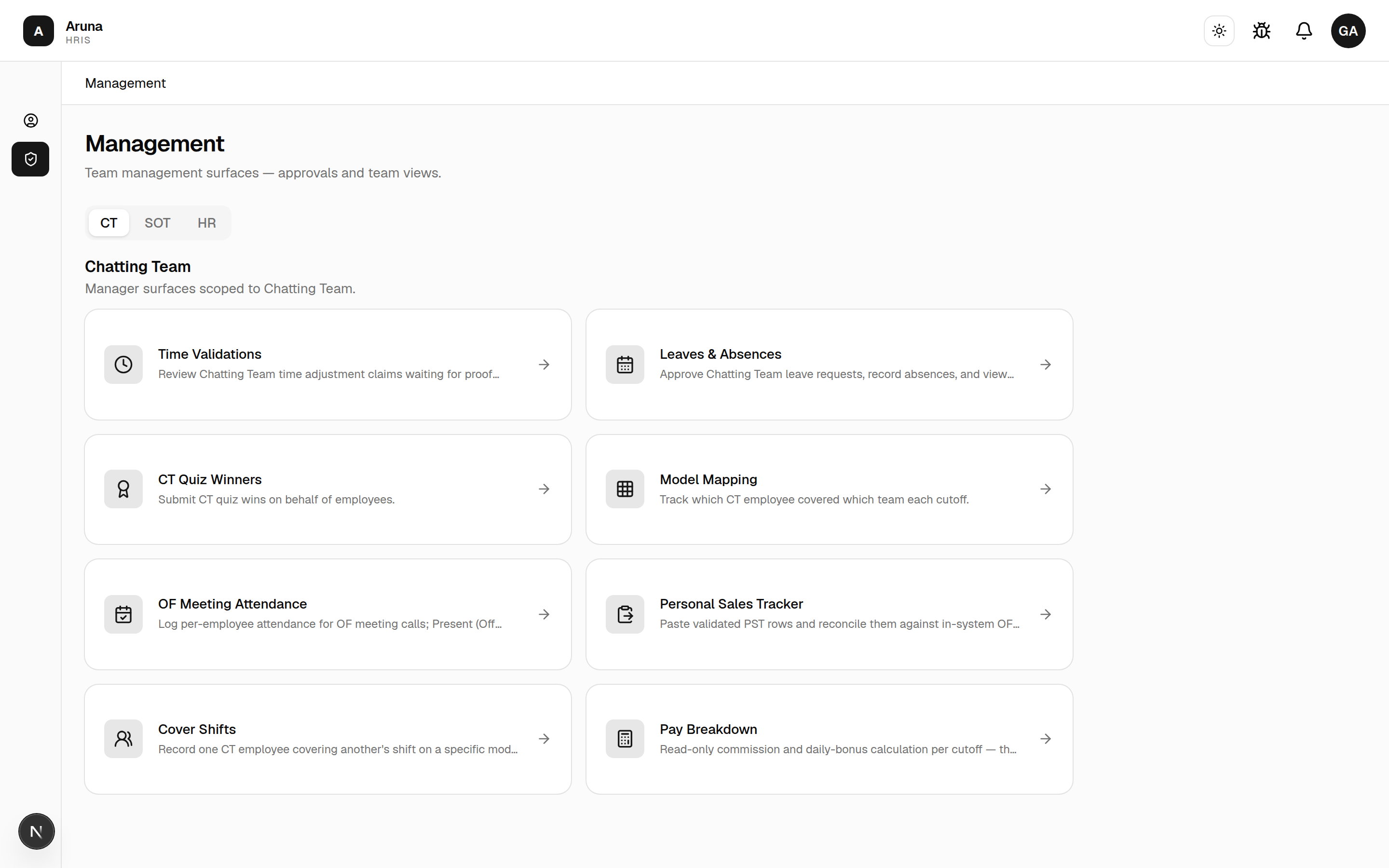The image size is (1389, 868).
Task: Click the "Chatting Team" section heading
Action: 138,266
